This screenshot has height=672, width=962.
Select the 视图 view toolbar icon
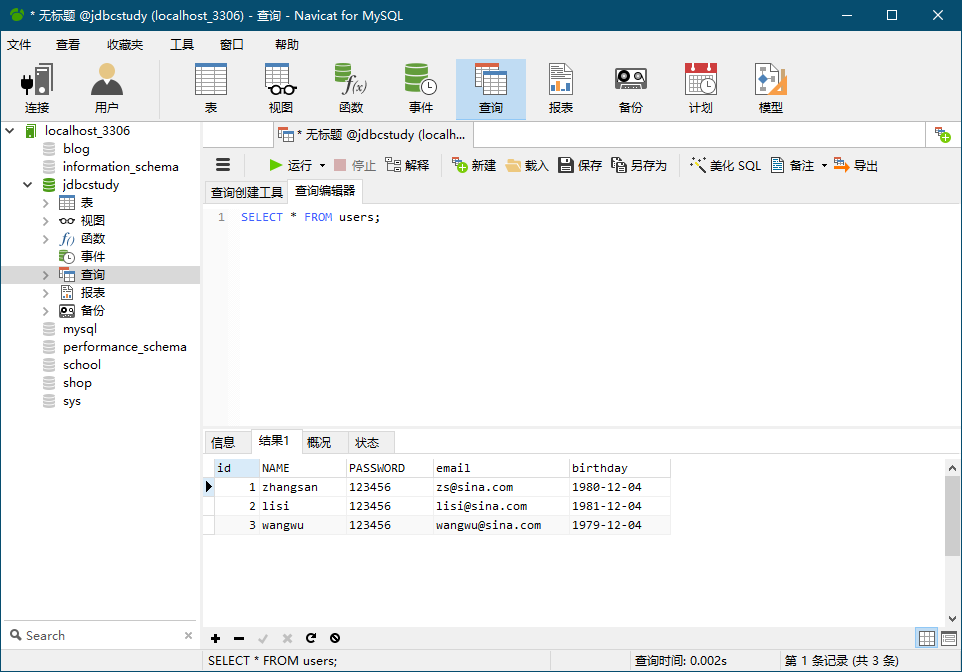280,89
